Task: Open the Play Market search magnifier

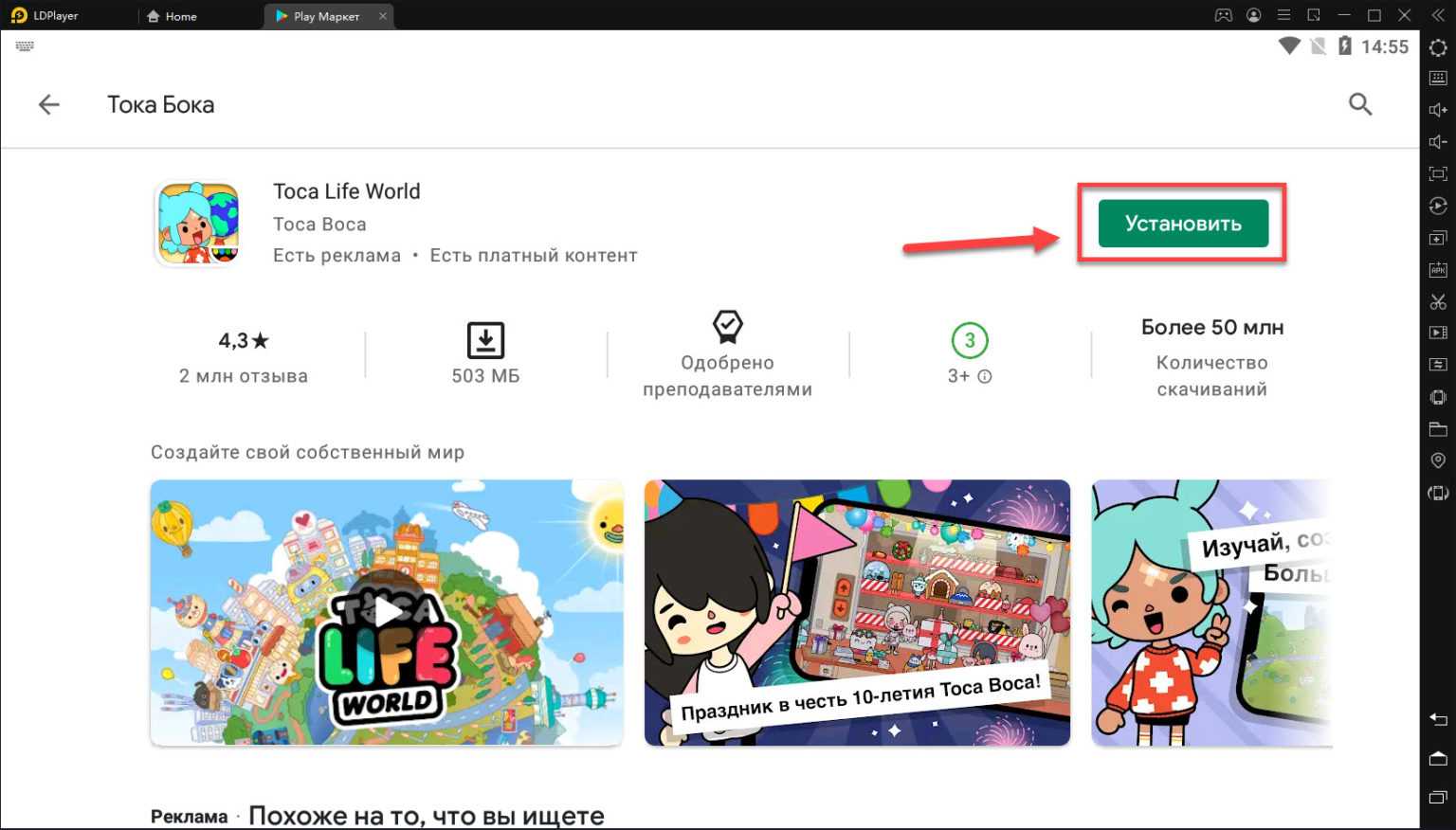Action: [x=1360, y=104]
